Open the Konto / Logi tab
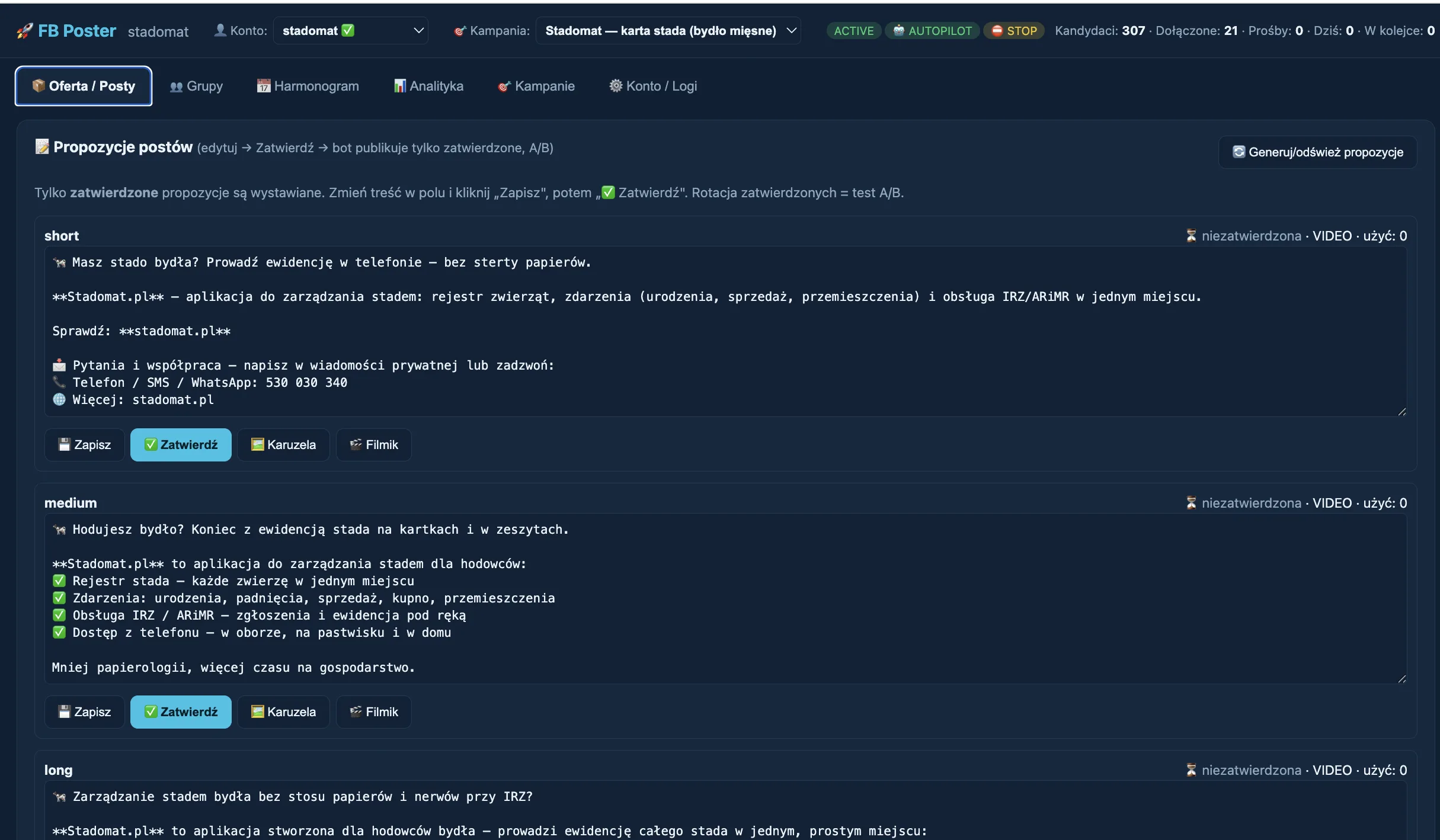 [653, 86]
